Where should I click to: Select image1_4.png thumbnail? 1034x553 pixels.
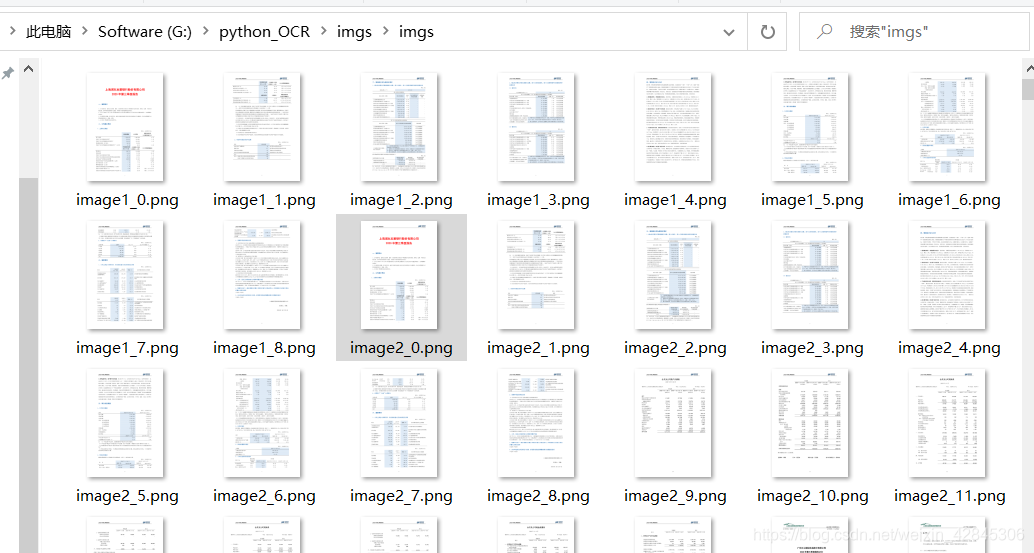coord(673,127)
